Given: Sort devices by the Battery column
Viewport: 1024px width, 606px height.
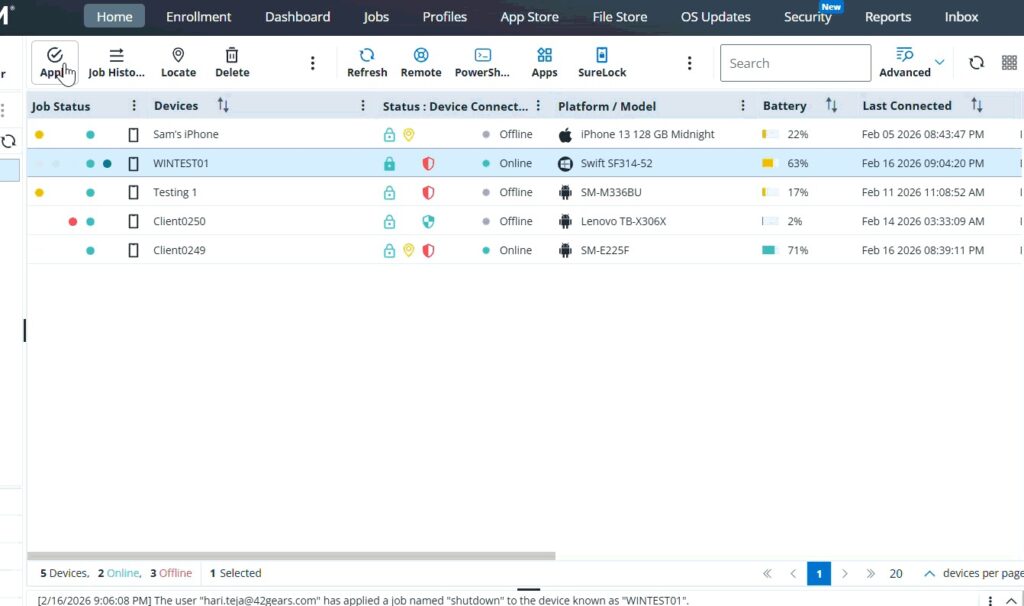Looking at the screenshot, I should click(831, 106).
